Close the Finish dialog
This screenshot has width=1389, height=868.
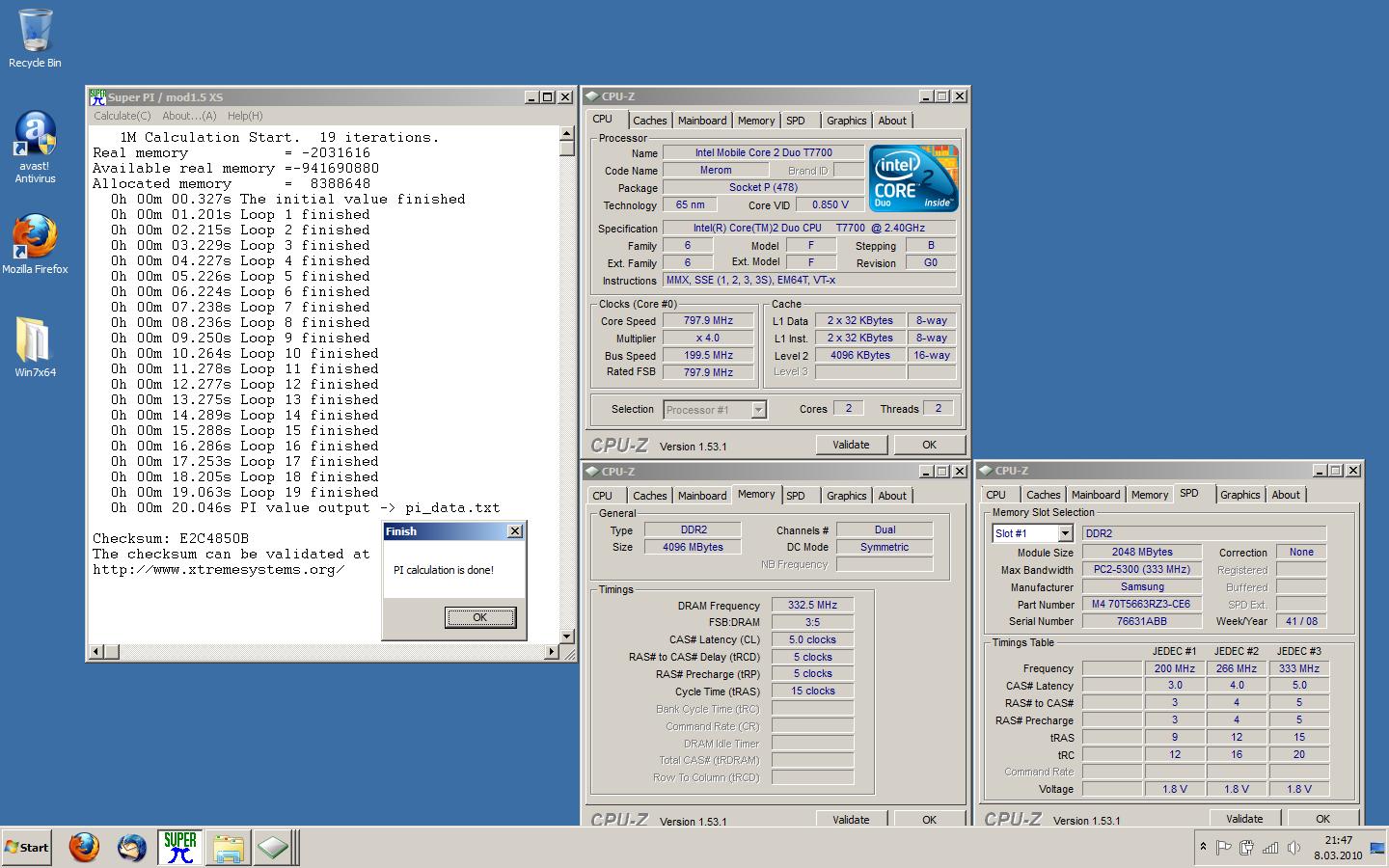tap(515, 531)
